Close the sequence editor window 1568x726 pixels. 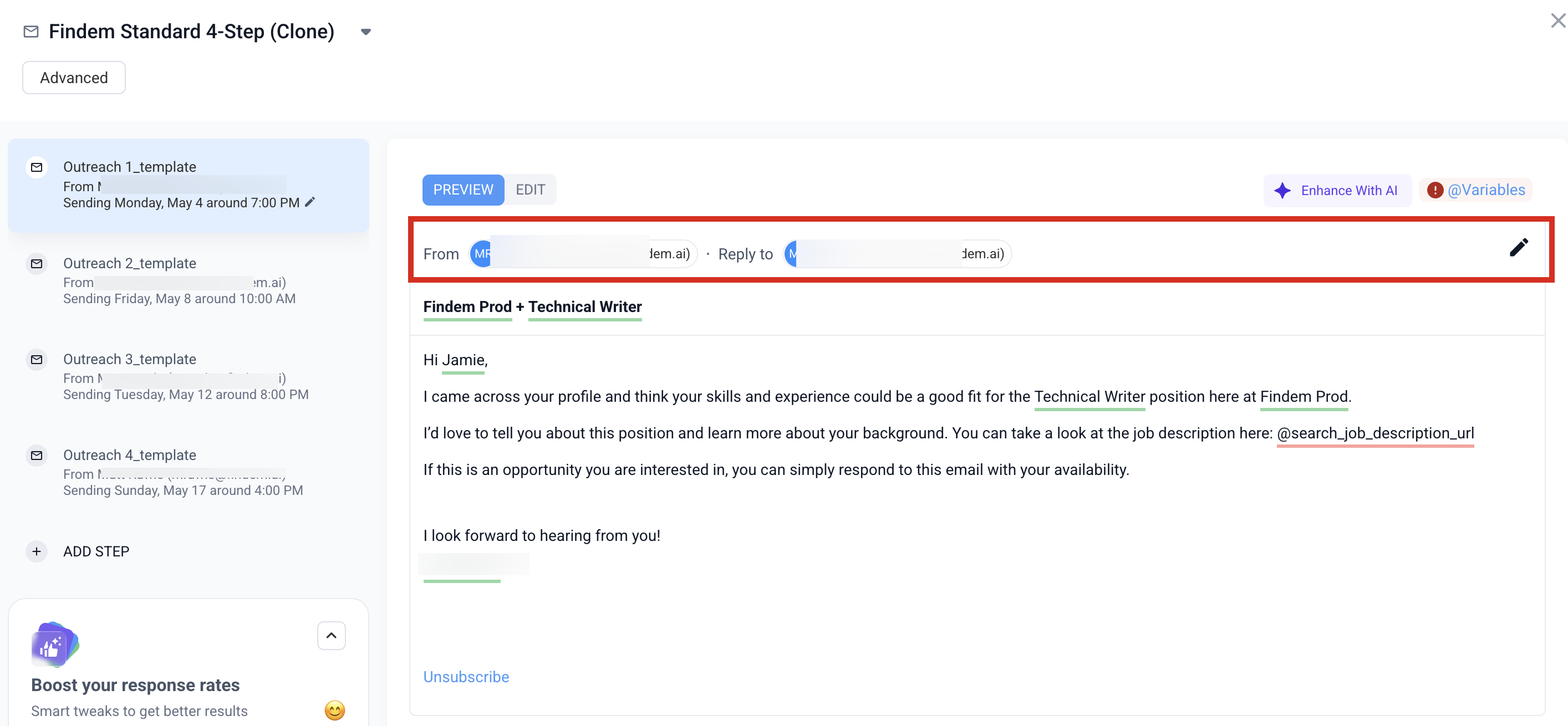pos(1557,21)
